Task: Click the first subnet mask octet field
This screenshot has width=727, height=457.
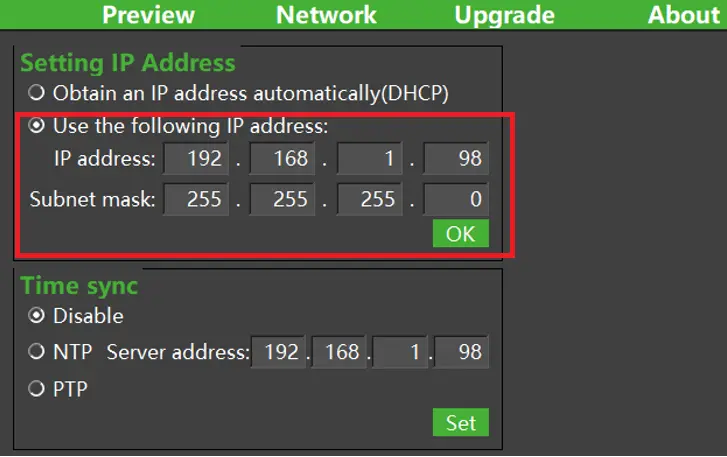Action: 196,199
